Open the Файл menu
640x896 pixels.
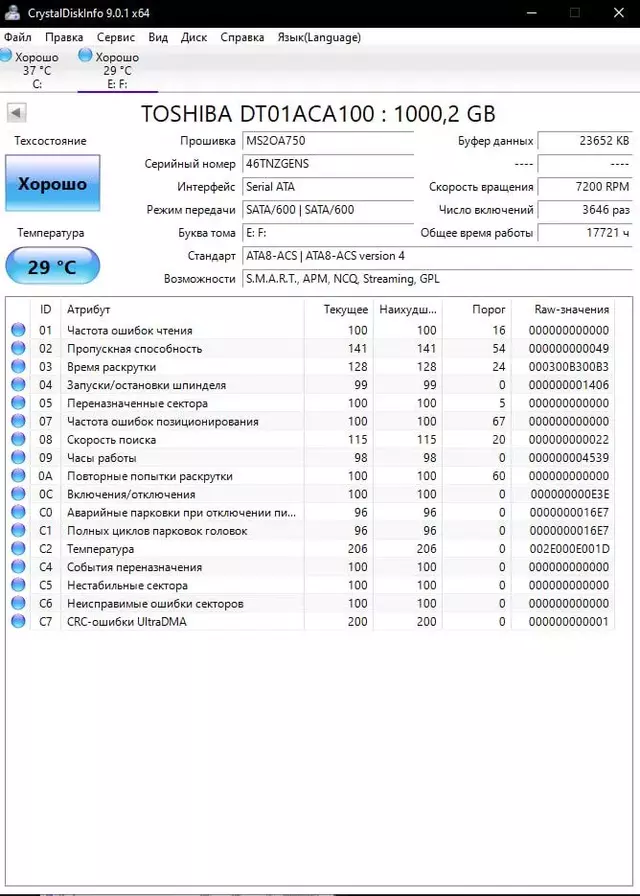[x=18, y=38]
